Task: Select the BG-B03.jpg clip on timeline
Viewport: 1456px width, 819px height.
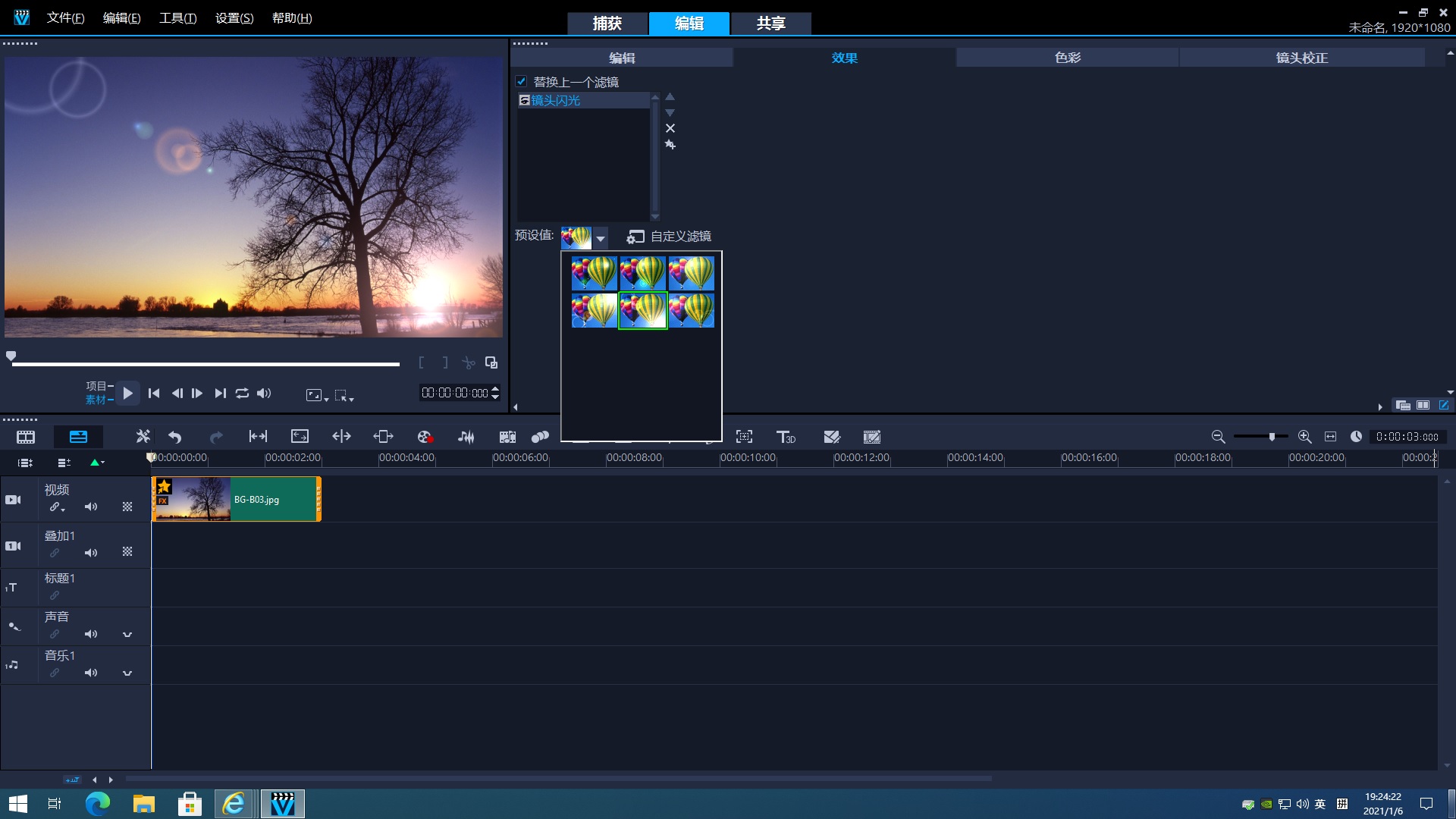Action: (x=237, y=499)
